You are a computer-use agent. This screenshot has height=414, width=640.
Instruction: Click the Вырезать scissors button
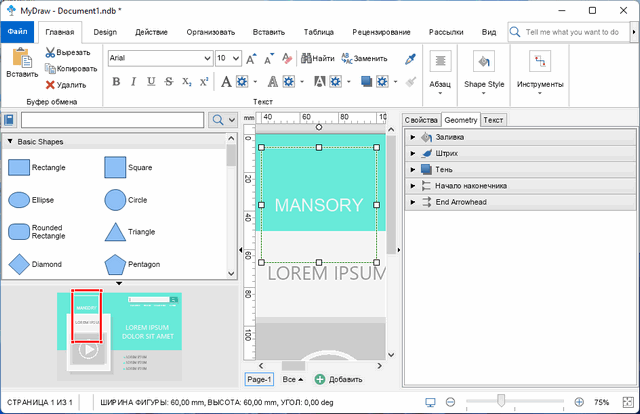pyautogui.click(x=50, y=52)
